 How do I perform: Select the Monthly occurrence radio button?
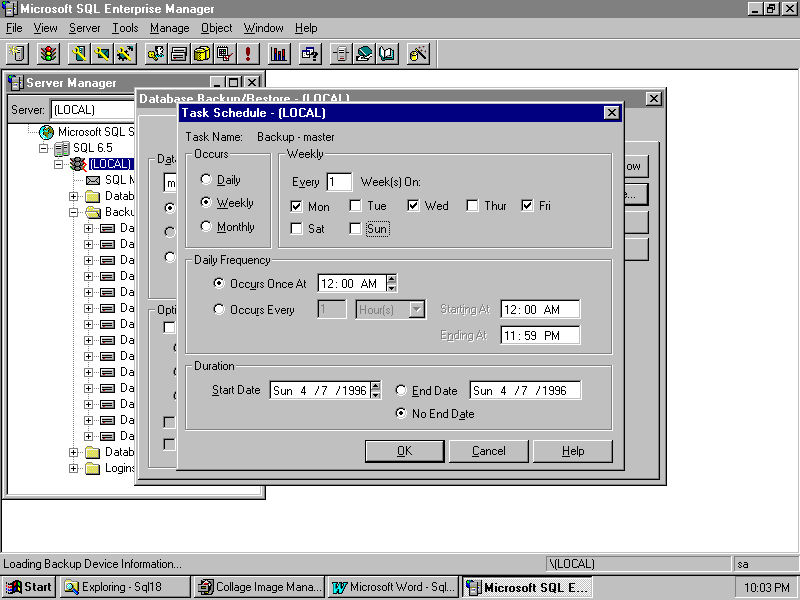point(206,226)
